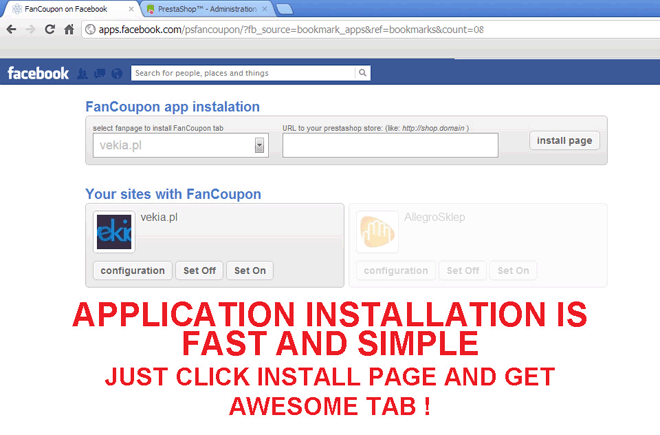The height and width of the screenshot is (435, 660).
Task: Click 'URL to your prestashop store' label
Action: [375, 128]
